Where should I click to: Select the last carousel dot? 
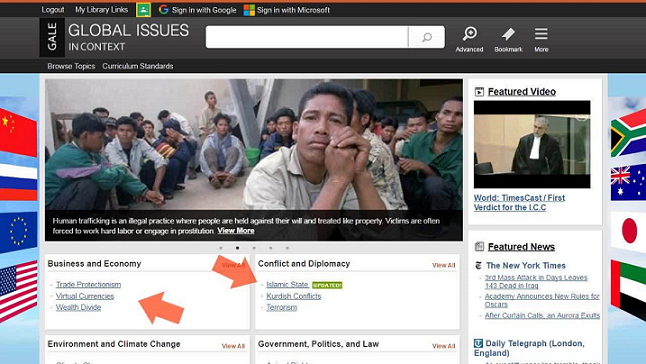click(287, 248)
